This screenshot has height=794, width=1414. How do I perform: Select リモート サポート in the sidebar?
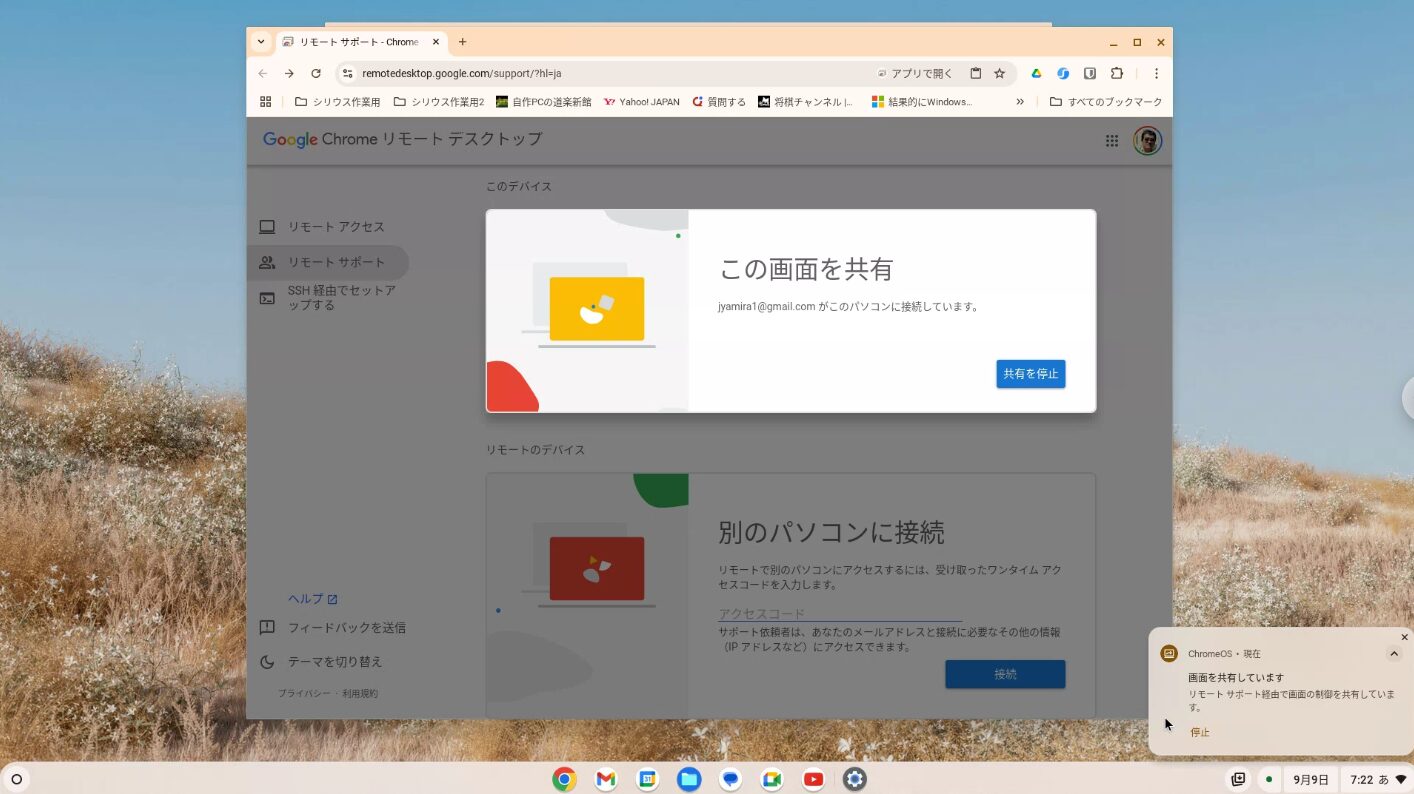click(x=328, y=262)
